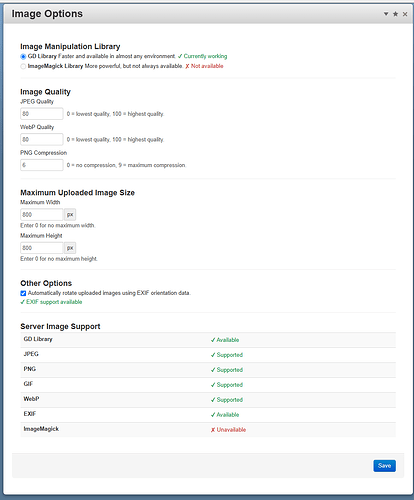Save the image options

(x=384, y=466)
